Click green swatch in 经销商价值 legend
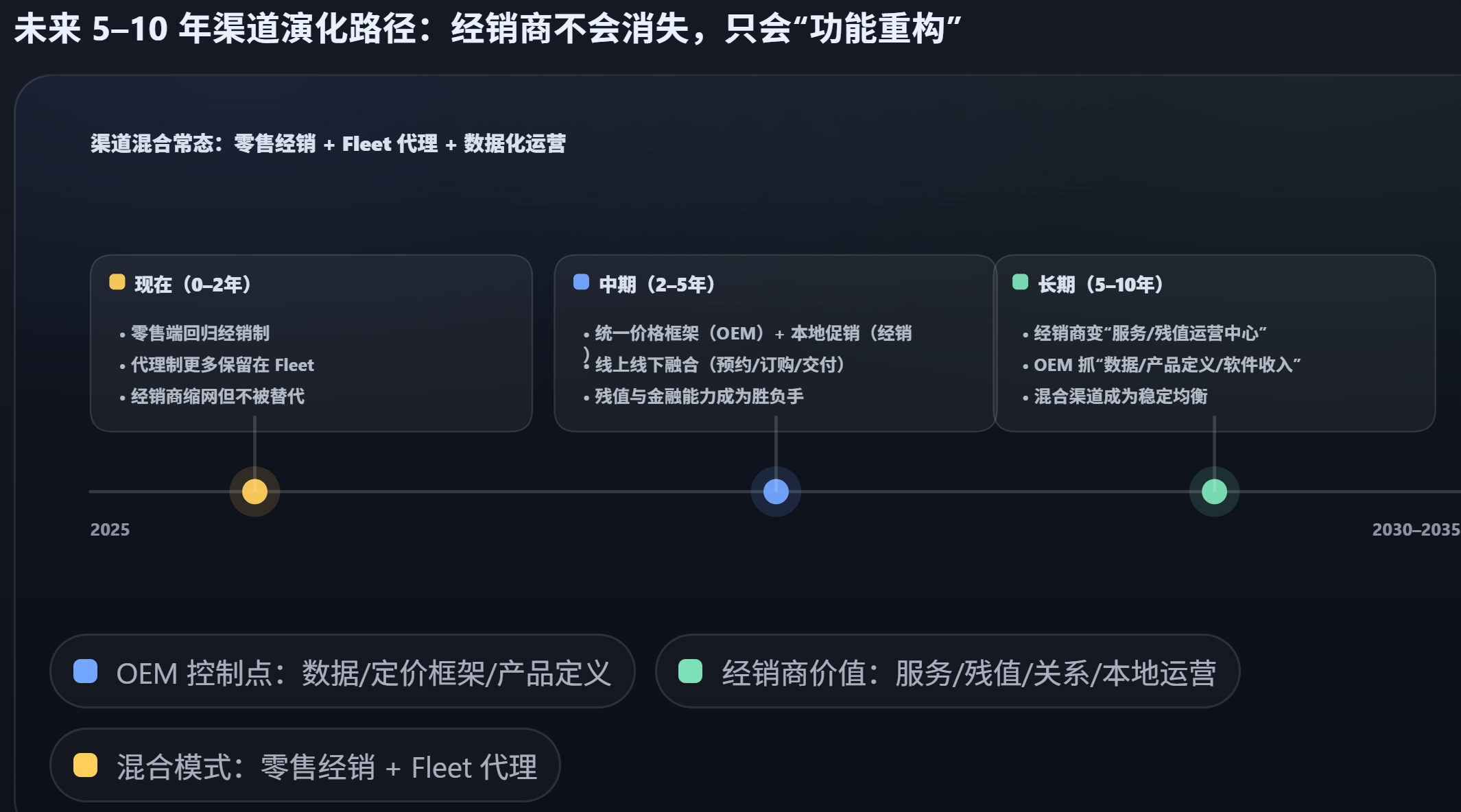This screenshot has height=812, width=1461. pos(690,671)
